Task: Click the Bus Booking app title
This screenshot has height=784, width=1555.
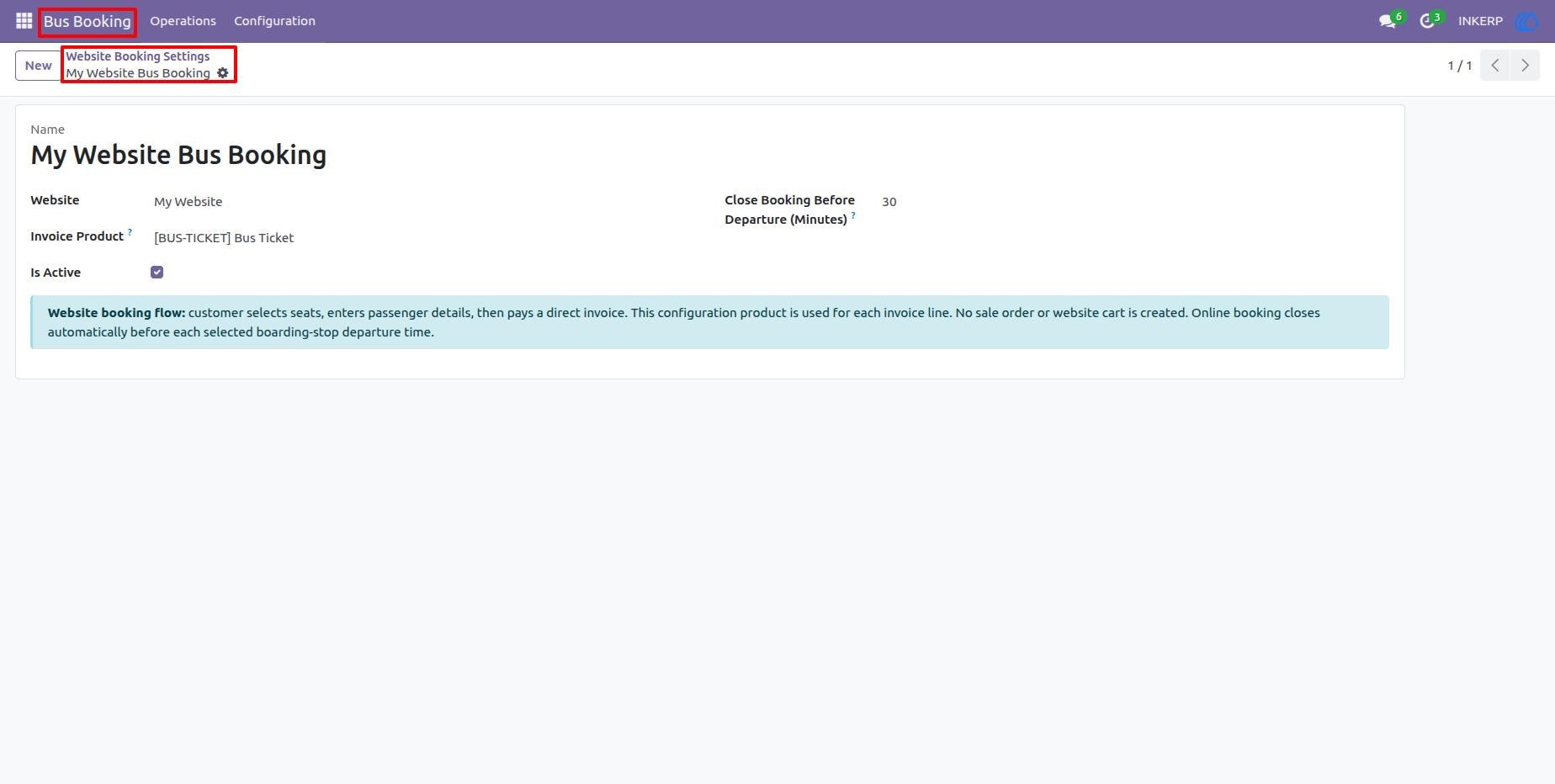Action: click(x=88, y=21)
